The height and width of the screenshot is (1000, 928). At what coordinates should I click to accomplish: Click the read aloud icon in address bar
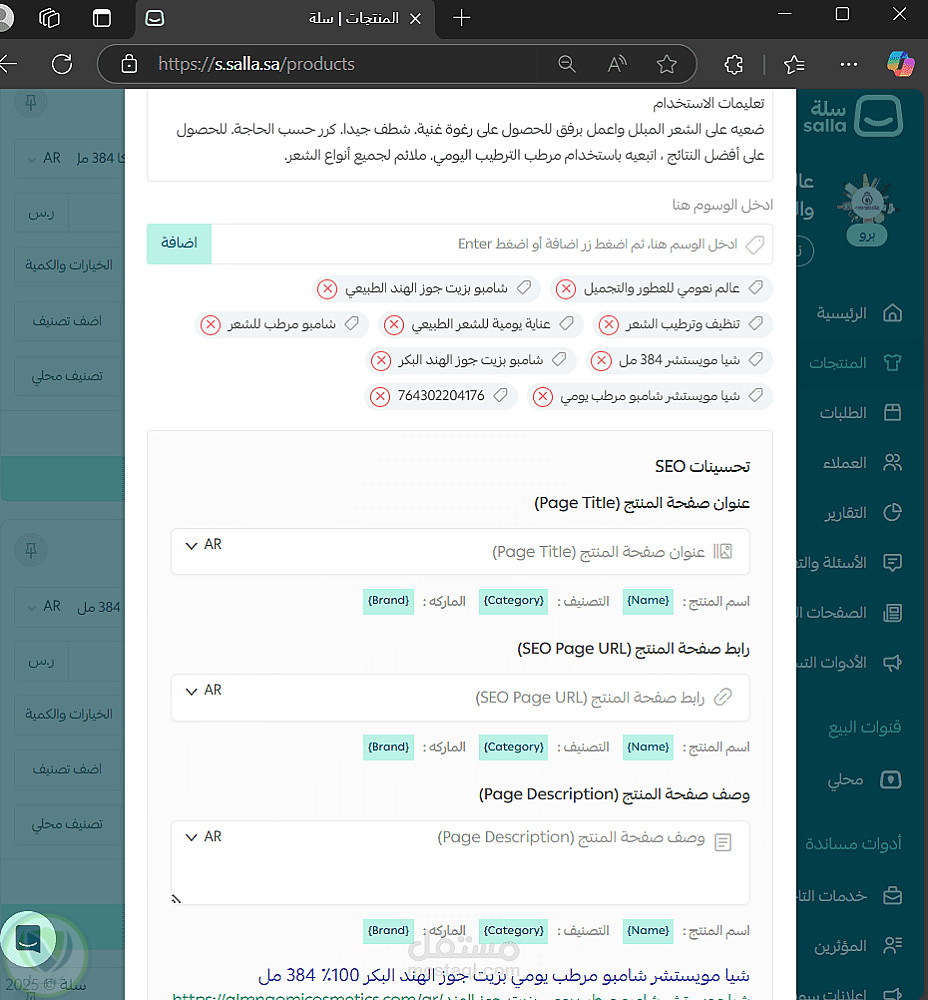point(617,64)
